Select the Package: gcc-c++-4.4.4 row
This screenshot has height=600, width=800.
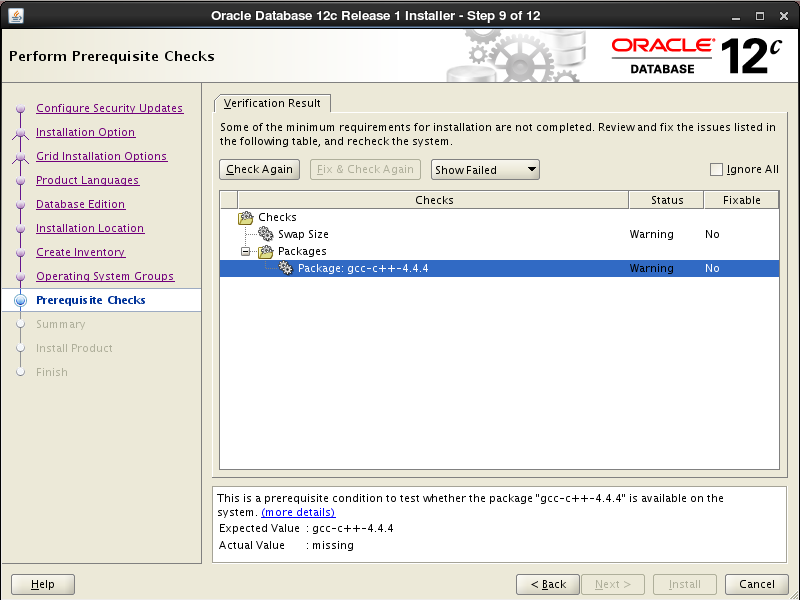pyautogui.click(x=499, y=268)
